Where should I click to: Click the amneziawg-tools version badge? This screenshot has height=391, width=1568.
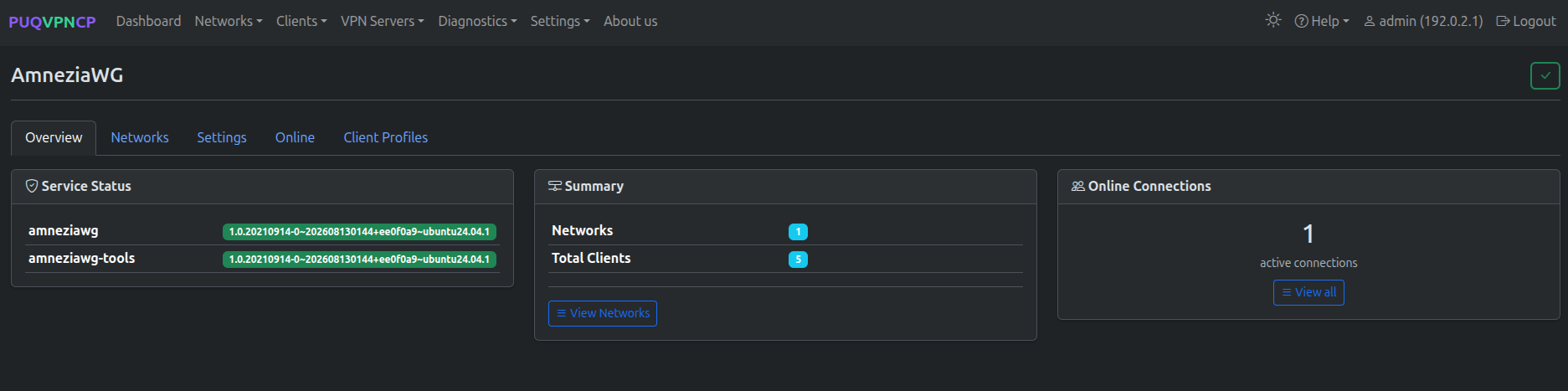[x=359, y=260]
